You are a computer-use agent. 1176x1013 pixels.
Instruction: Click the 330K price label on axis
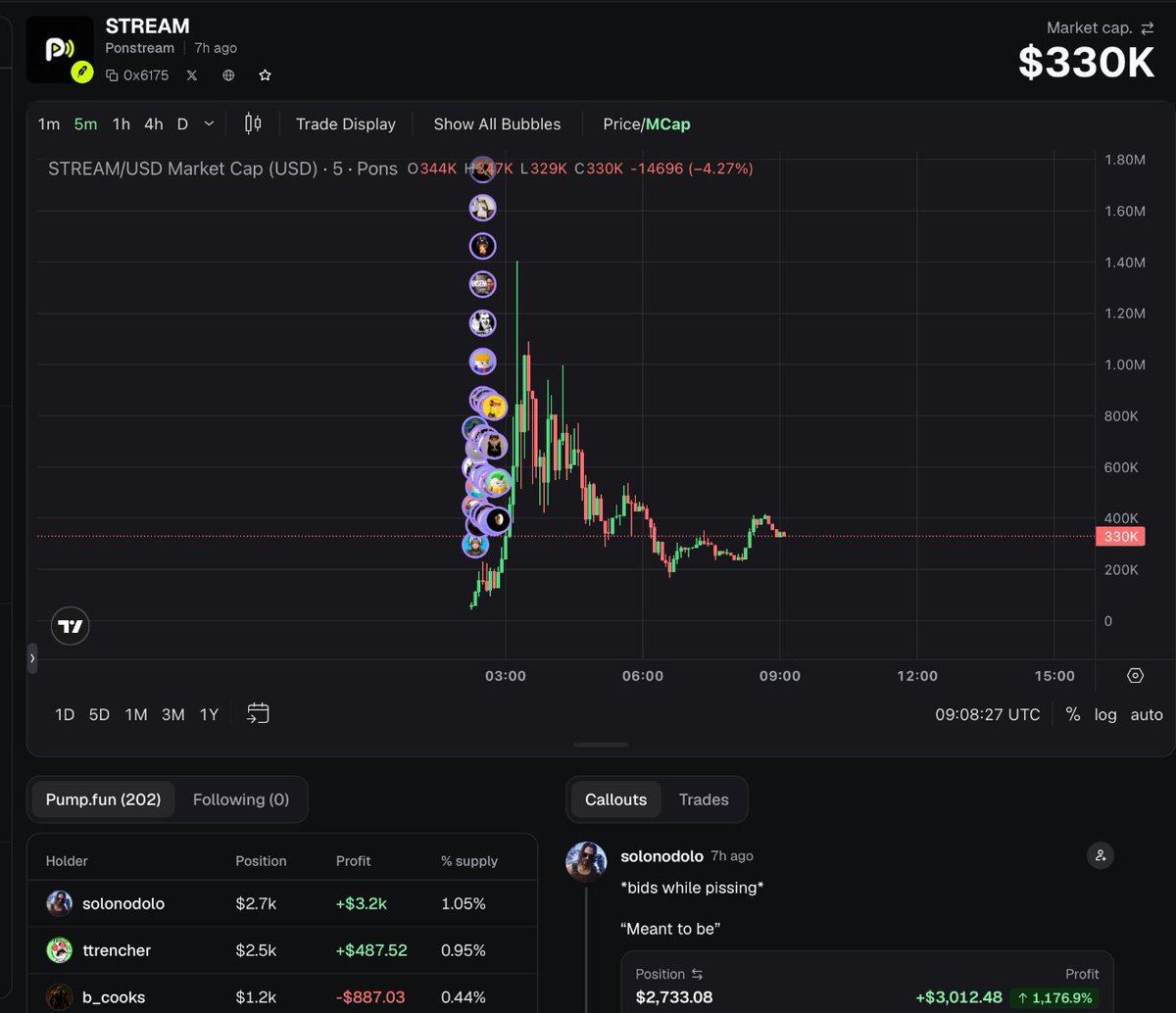click(x=1120, y=536)
